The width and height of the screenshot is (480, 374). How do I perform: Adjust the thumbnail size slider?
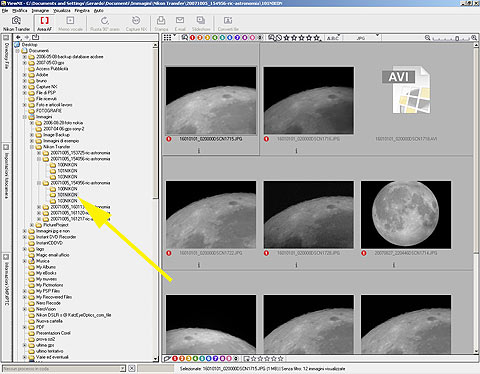coord(450,38)
